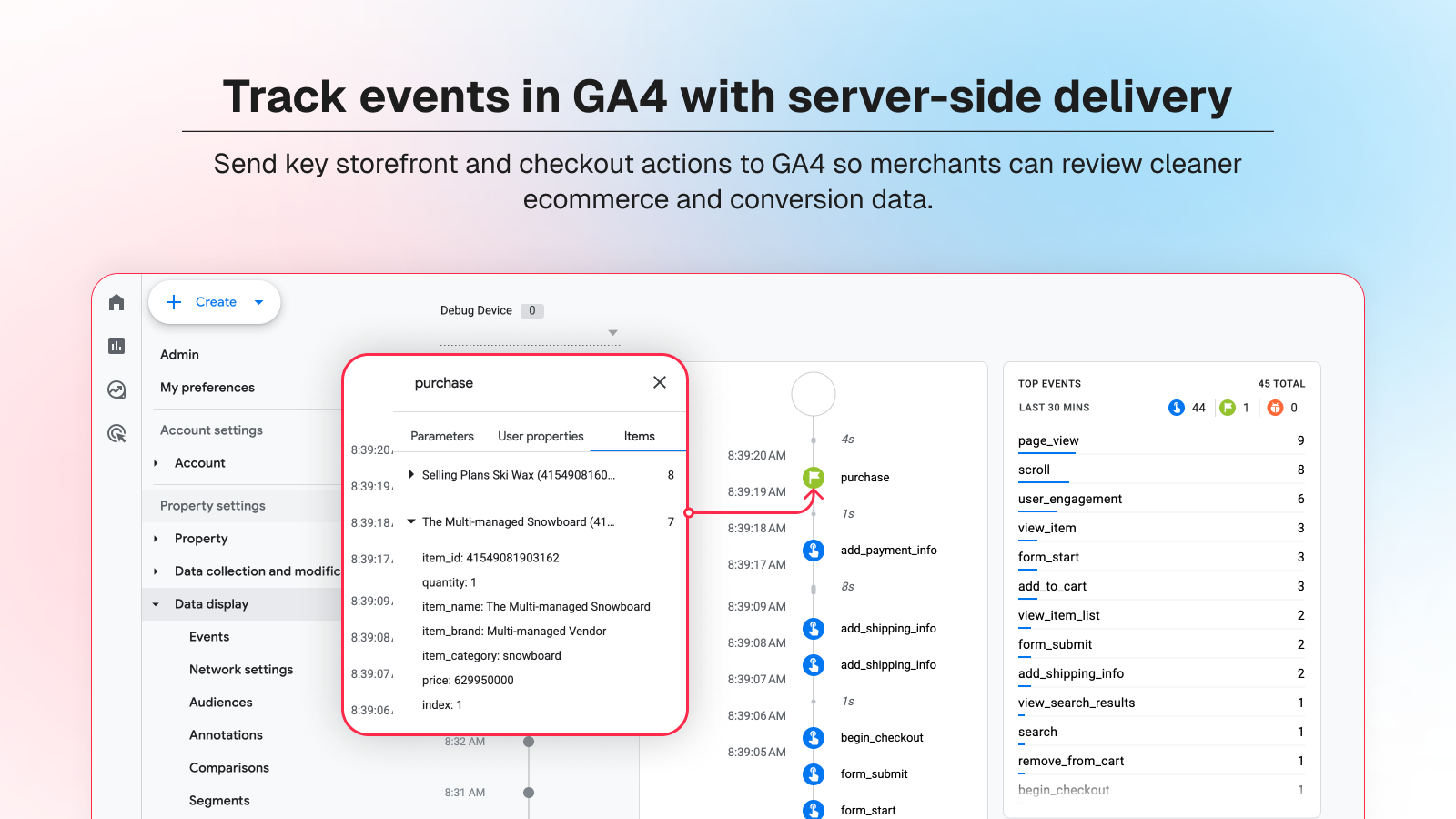Click the begin_checkout event icon

click(x=814, y=737)
